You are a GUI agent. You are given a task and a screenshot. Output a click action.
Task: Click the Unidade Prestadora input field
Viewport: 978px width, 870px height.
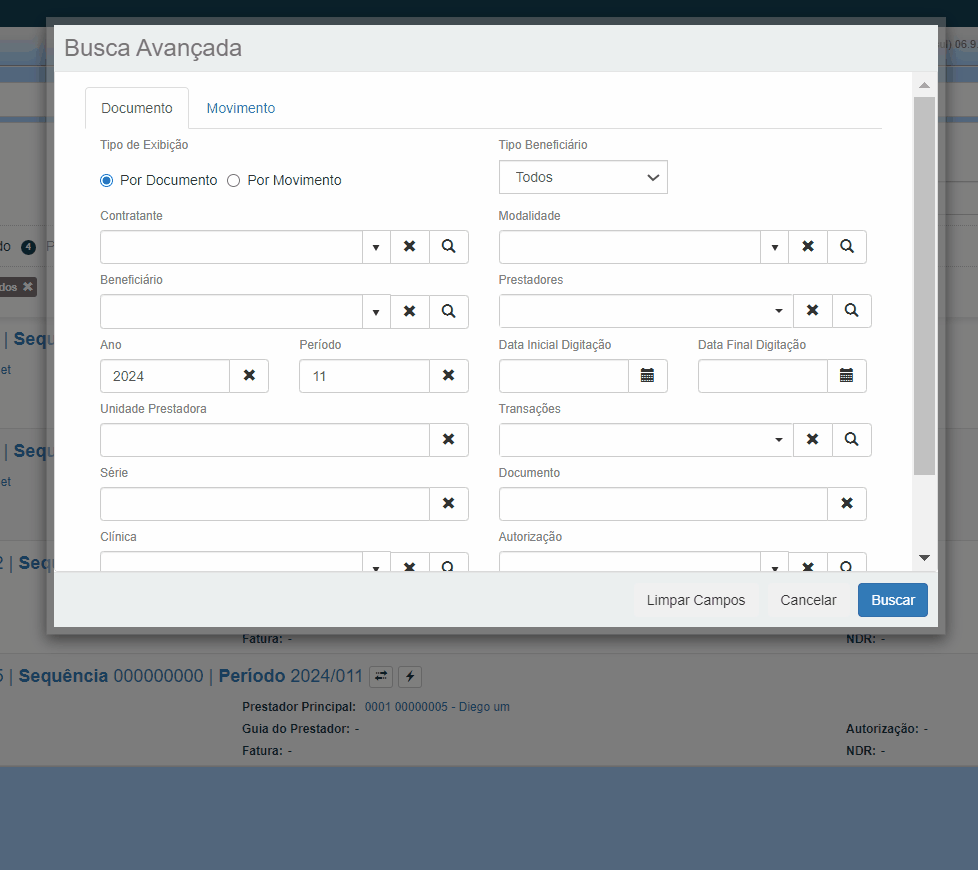click(x=265, y=440)
